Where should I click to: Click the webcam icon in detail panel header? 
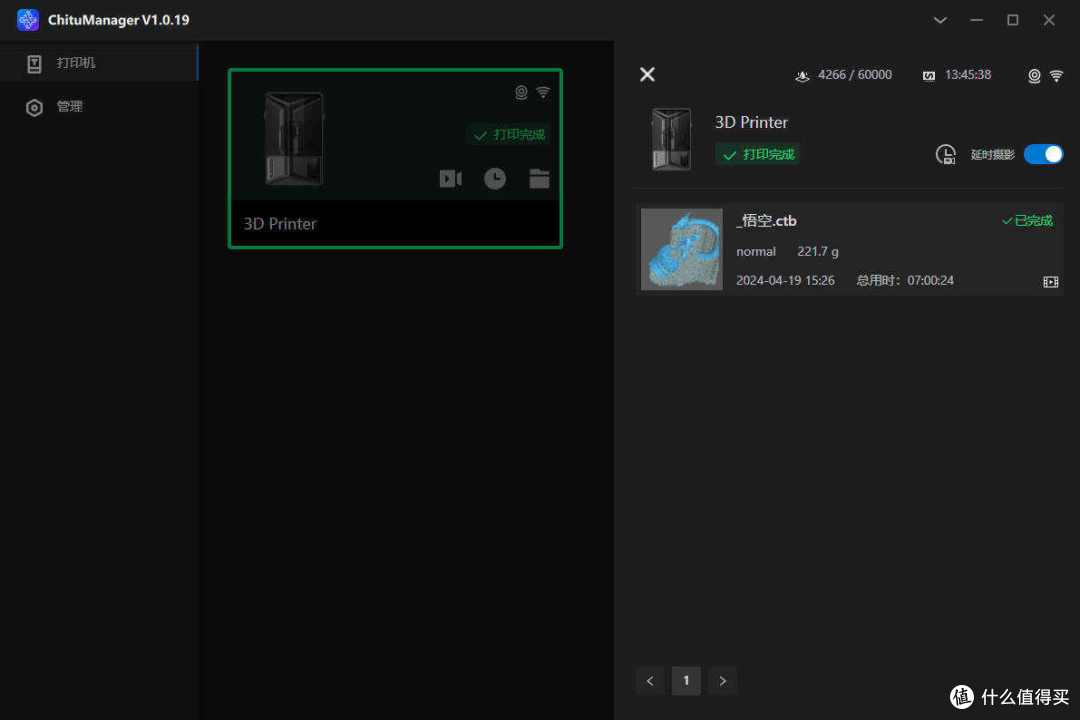pos(1034,76)
